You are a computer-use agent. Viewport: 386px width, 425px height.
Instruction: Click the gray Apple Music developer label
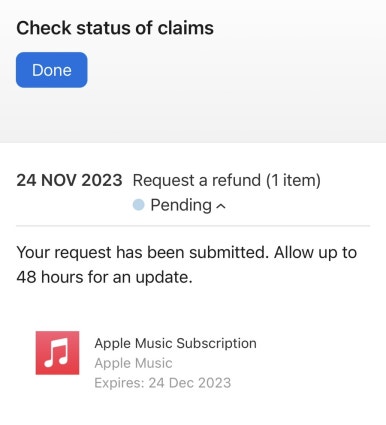[x=133, y=363]
